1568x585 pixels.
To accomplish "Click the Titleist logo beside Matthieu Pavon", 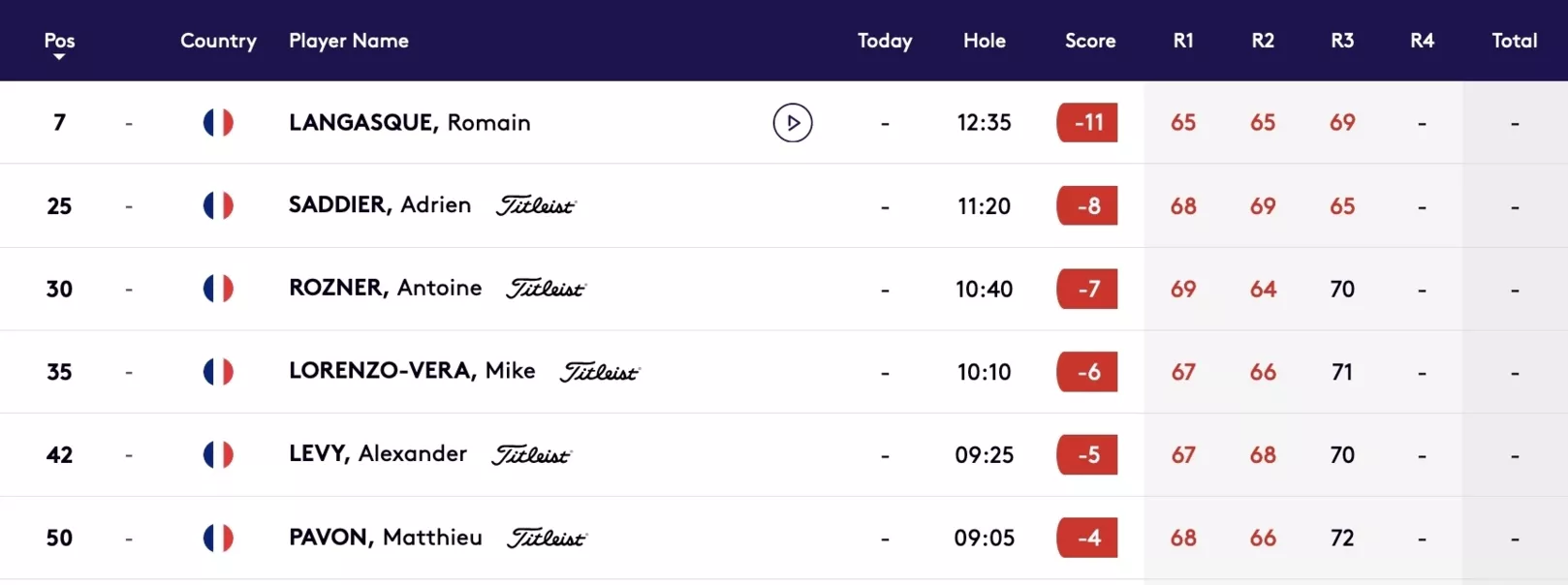I will tap(548, 538).
